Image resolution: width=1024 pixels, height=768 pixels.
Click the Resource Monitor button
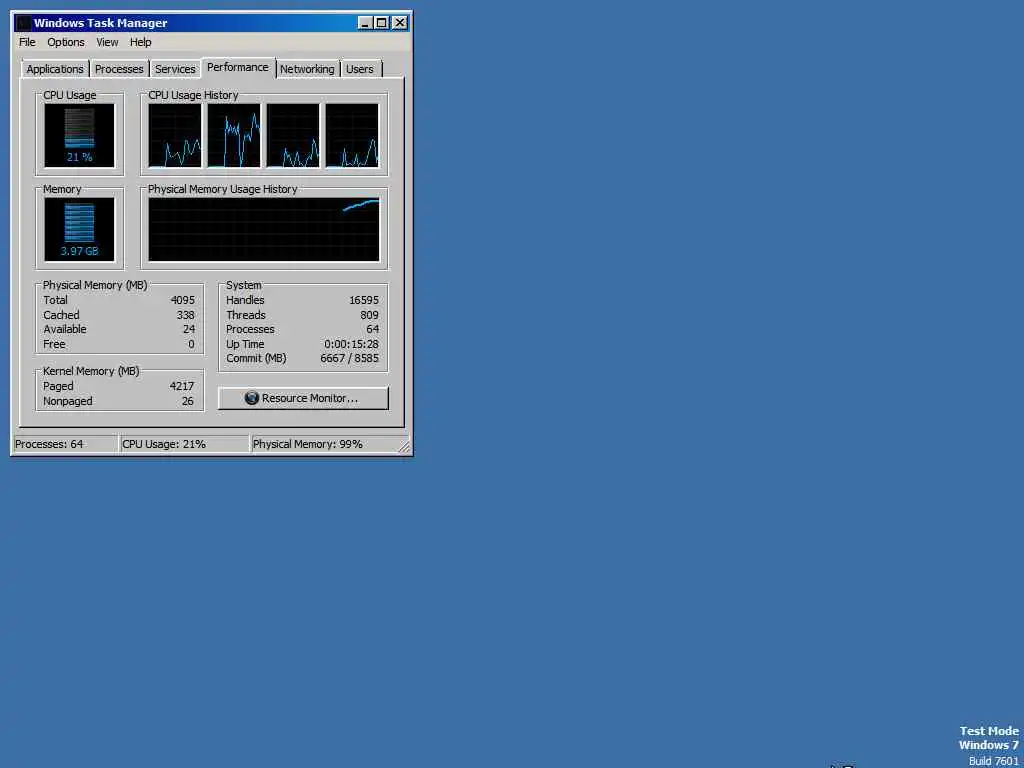304,398
